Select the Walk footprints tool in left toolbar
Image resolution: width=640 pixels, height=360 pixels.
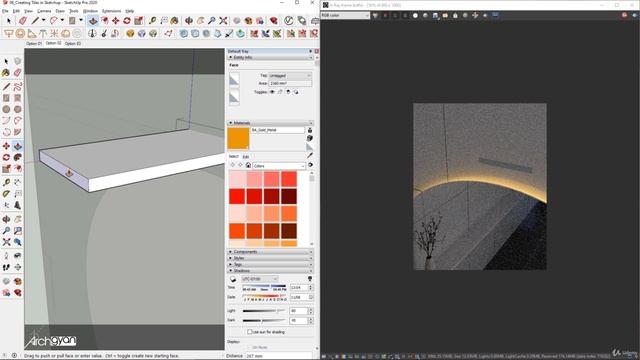click(6, 267)
